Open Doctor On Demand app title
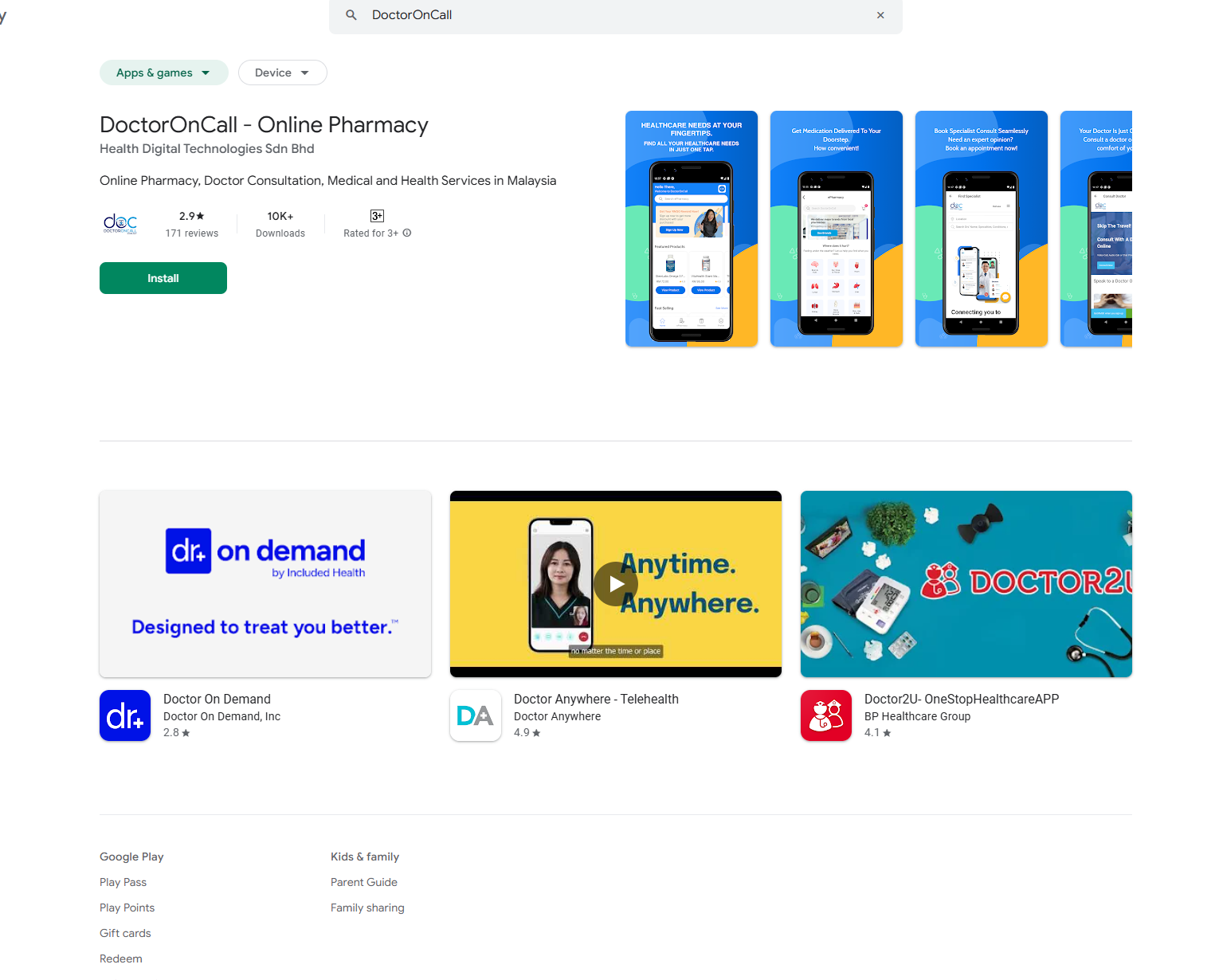Screen dimensions: 1219x980 pos(217,699)
